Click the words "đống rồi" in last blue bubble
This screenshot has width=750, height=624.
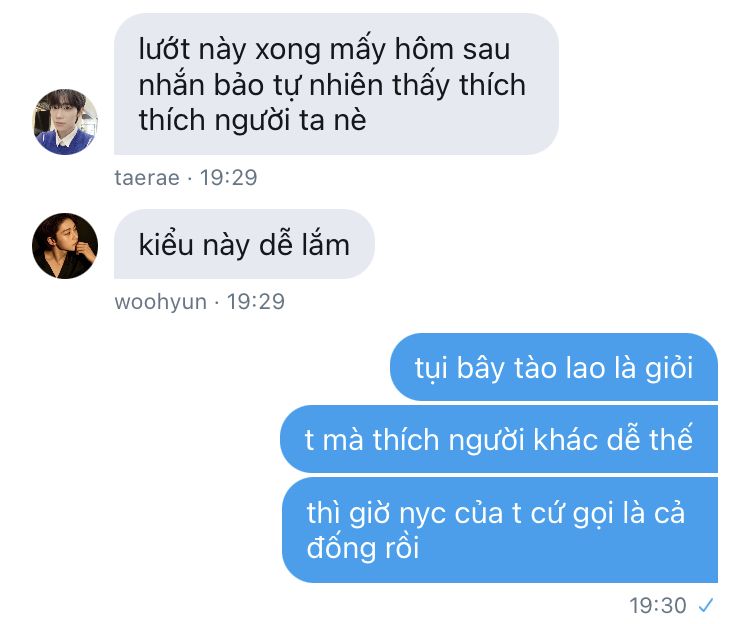[x=363, y=547]
